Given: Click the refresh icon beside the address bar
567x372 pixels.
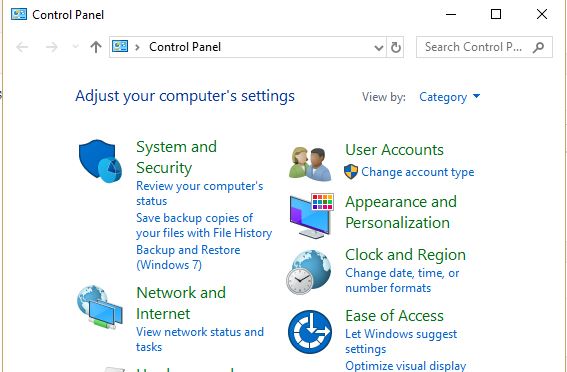Looking at the screenshot, I should pyautogui.click(x=396, y=47).
